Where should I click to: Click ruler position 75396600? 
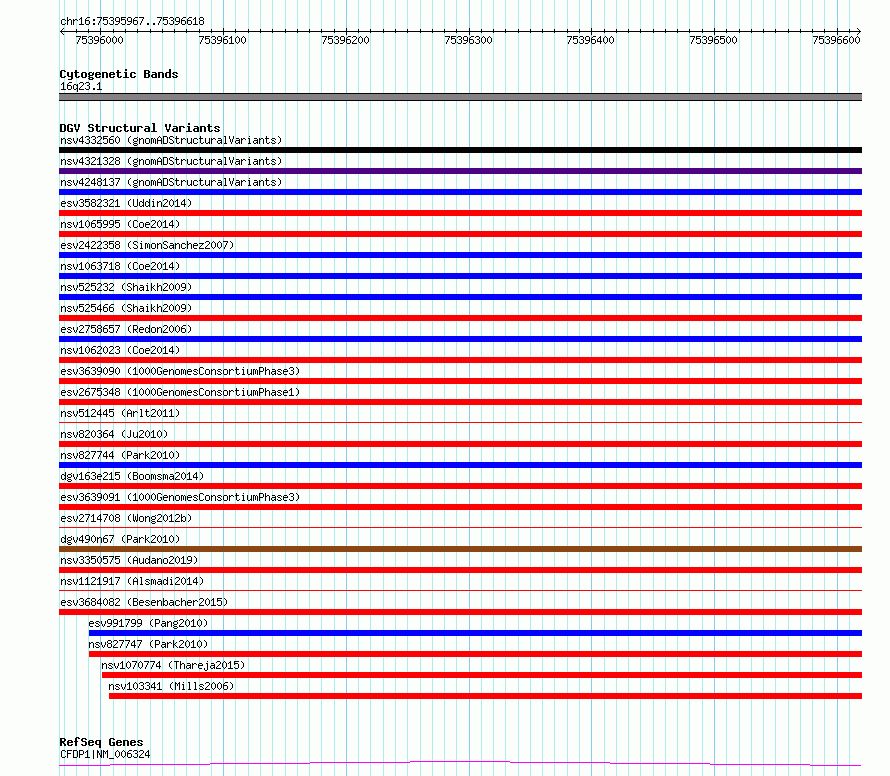[x=837, y=40]
